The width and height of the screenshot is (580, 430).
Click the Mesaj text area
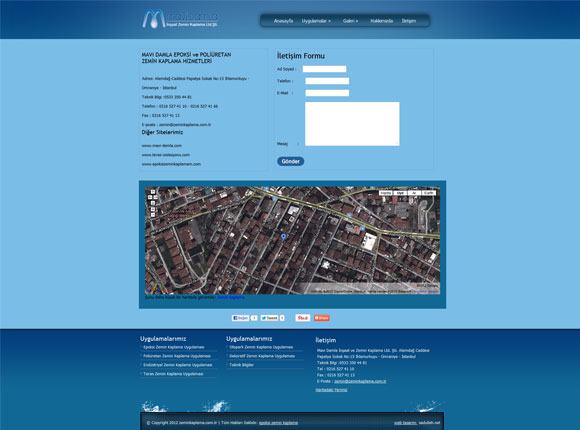(352, 124)
